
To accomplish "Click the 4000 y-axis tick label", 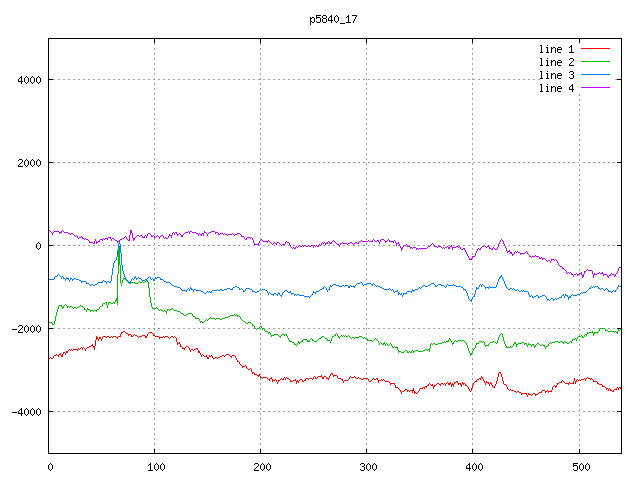I will click(x=28, y=80).
